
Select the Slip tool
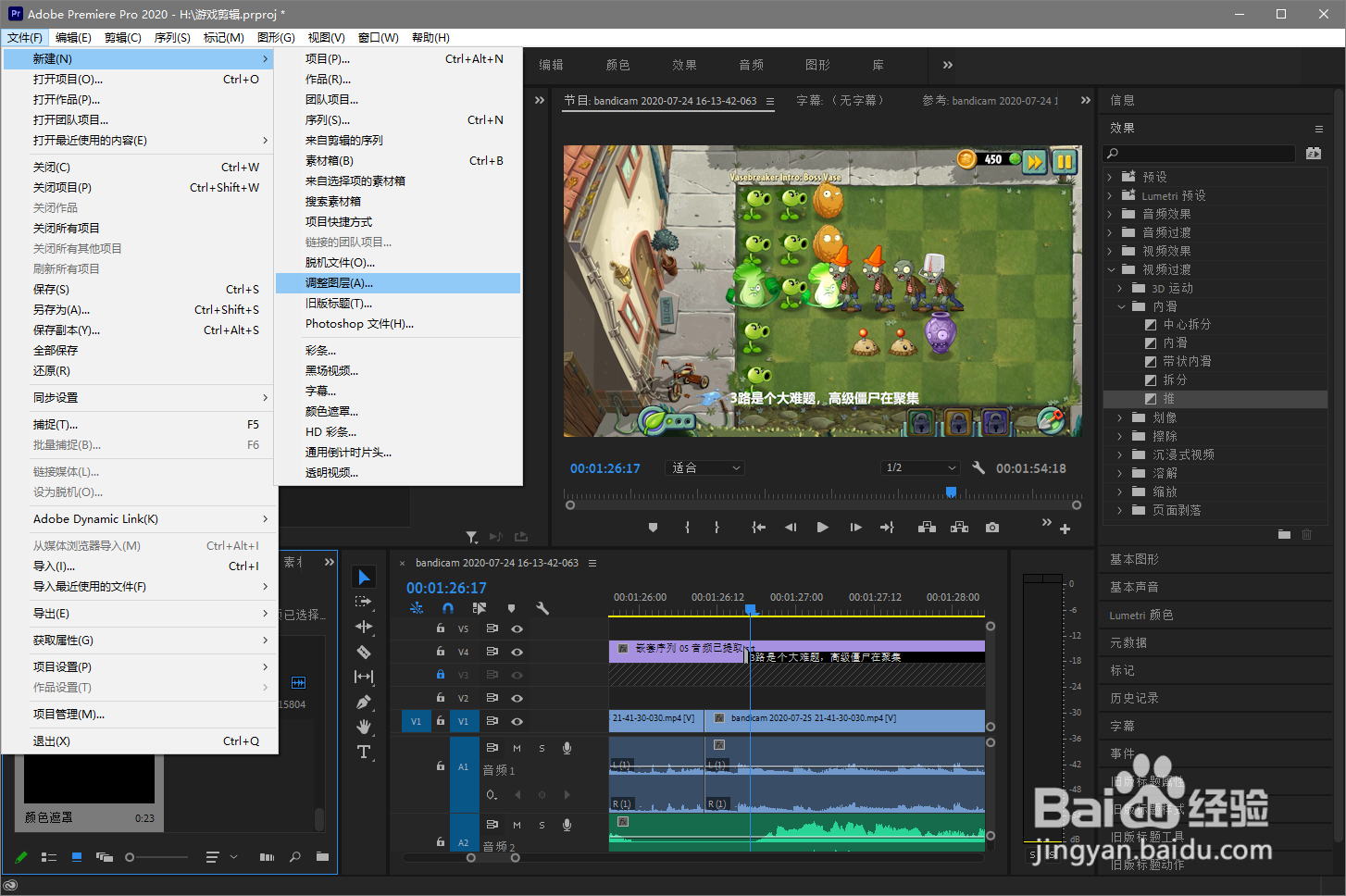(x=364, y=677)
